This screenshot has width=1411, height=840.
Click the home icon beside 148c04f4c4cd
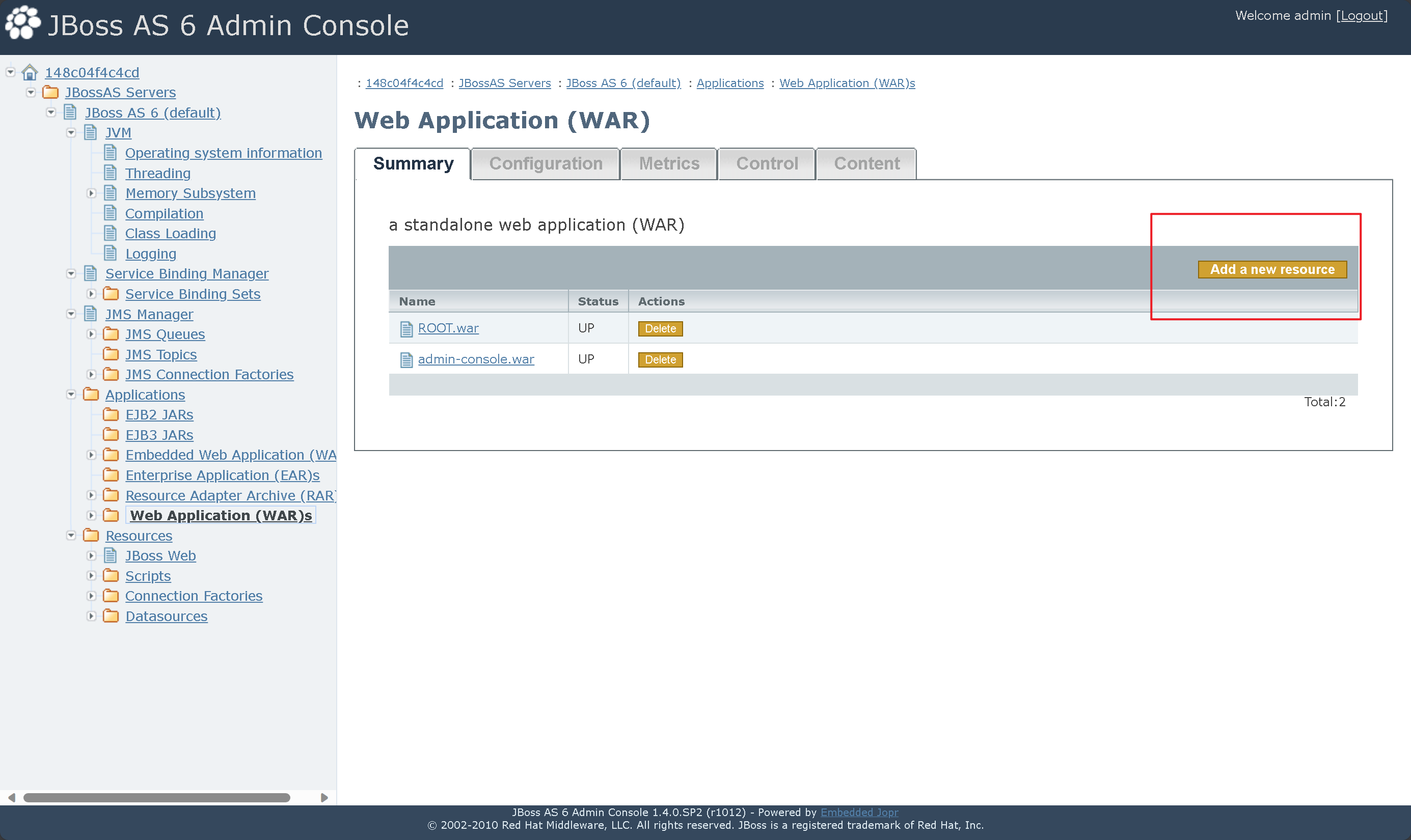[x=30, y=72]
